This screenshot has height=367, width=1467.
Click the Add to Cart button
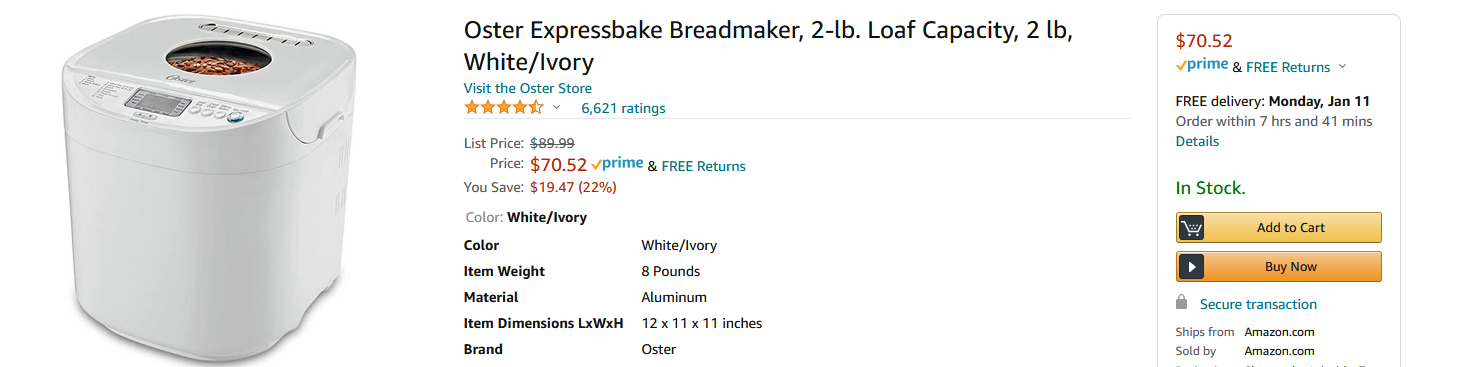point(1279,228)
